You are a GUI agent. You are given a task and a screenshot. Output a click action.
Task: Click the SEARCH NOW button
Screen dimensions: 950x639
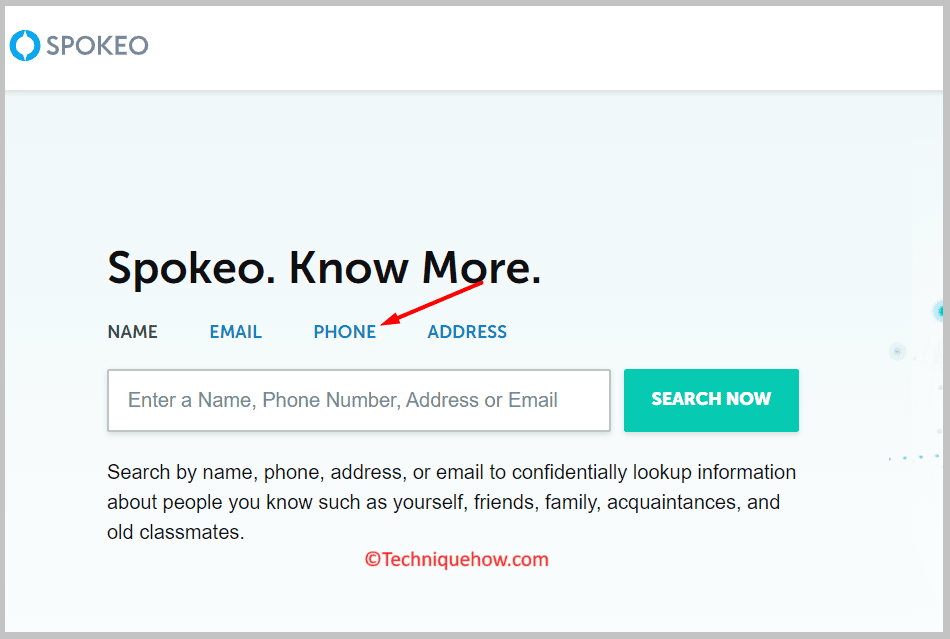click(x=711, y=400)
